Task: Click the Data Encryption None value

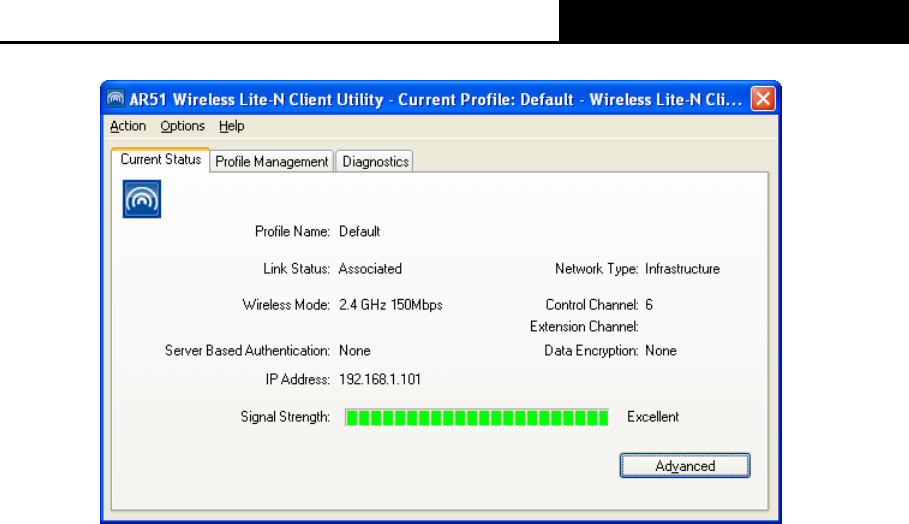Action: 661,351
